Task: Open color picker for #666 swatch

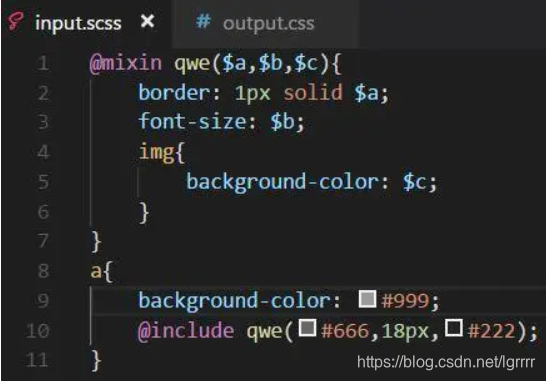Action: coord(307,328)
